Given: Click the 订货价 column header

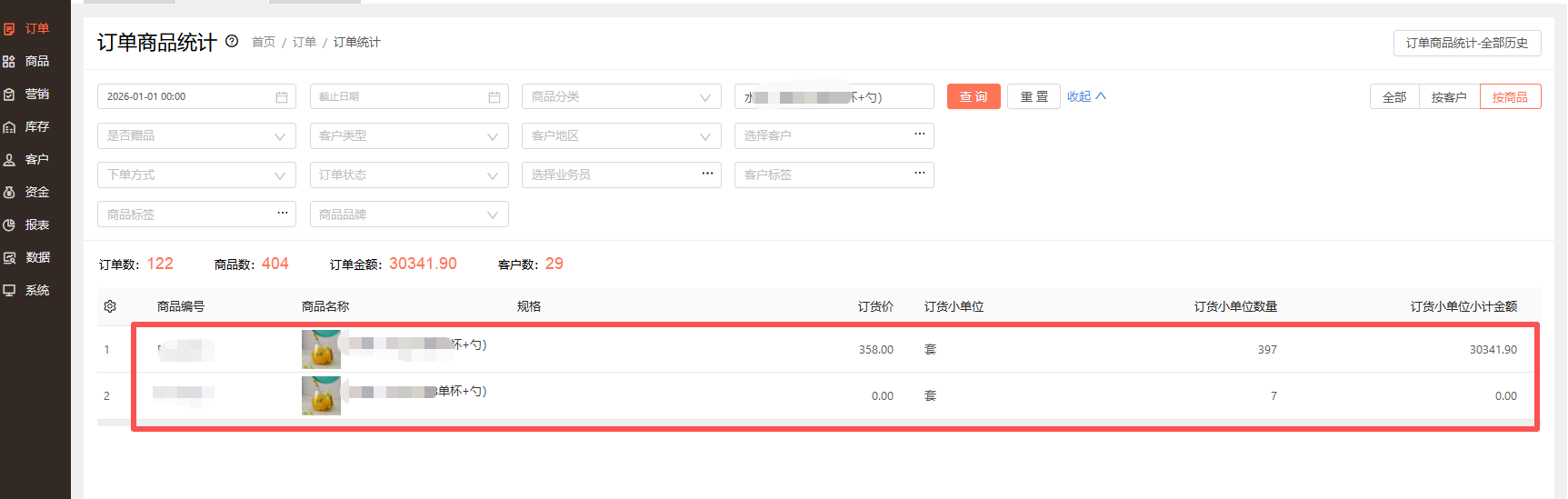Looking at the screenshot, I should click(875, 306).
